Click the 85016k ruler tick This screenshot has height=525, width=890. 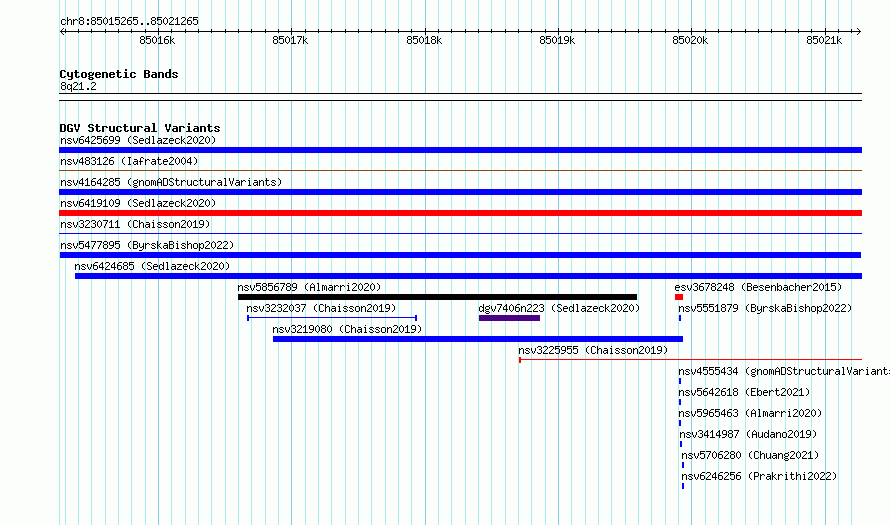(x=157, y=40)
